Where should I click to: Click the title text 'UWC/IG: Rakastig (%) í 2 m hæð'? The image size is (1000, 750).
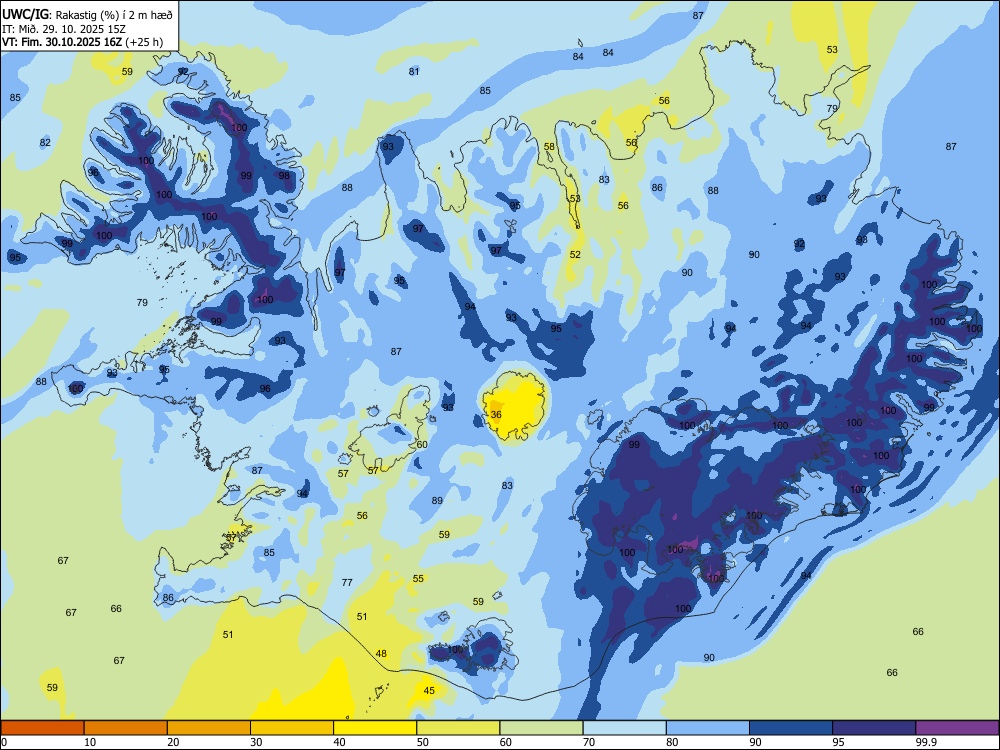pyautogui.click(x=87, y=13)
